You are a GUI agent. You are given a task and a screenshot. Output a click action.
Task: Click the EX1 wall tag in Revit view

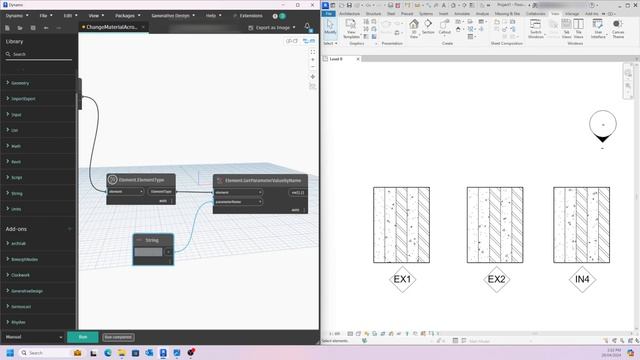pos(402,279)
